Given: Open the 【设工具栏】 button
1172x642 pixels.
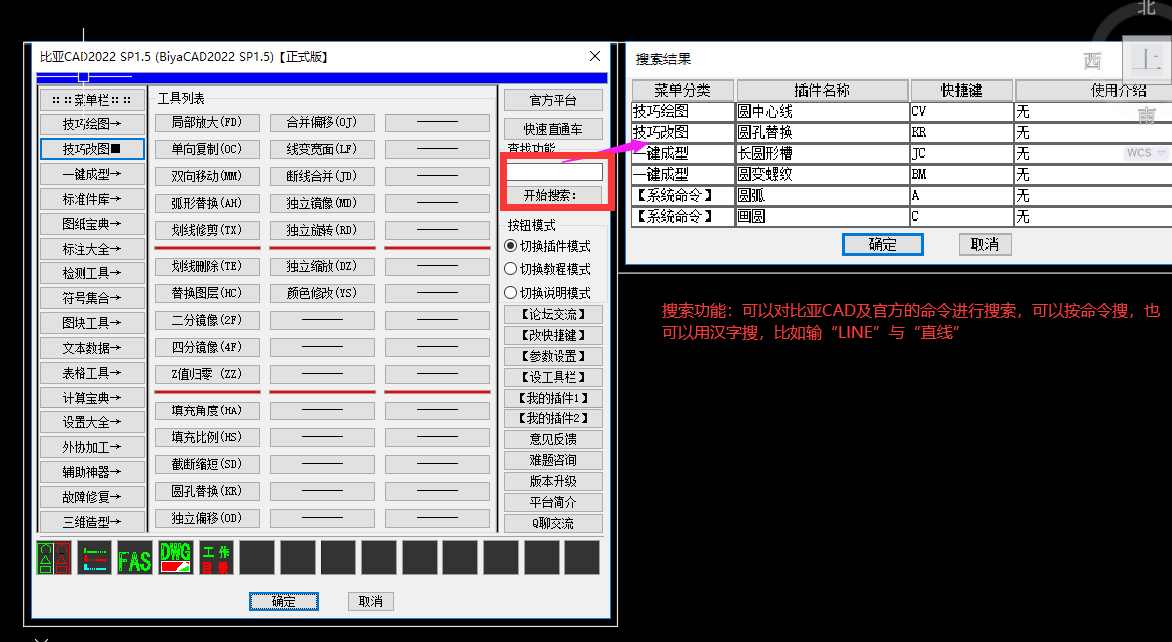Looking at the screenshot, I should click(553, 377).
